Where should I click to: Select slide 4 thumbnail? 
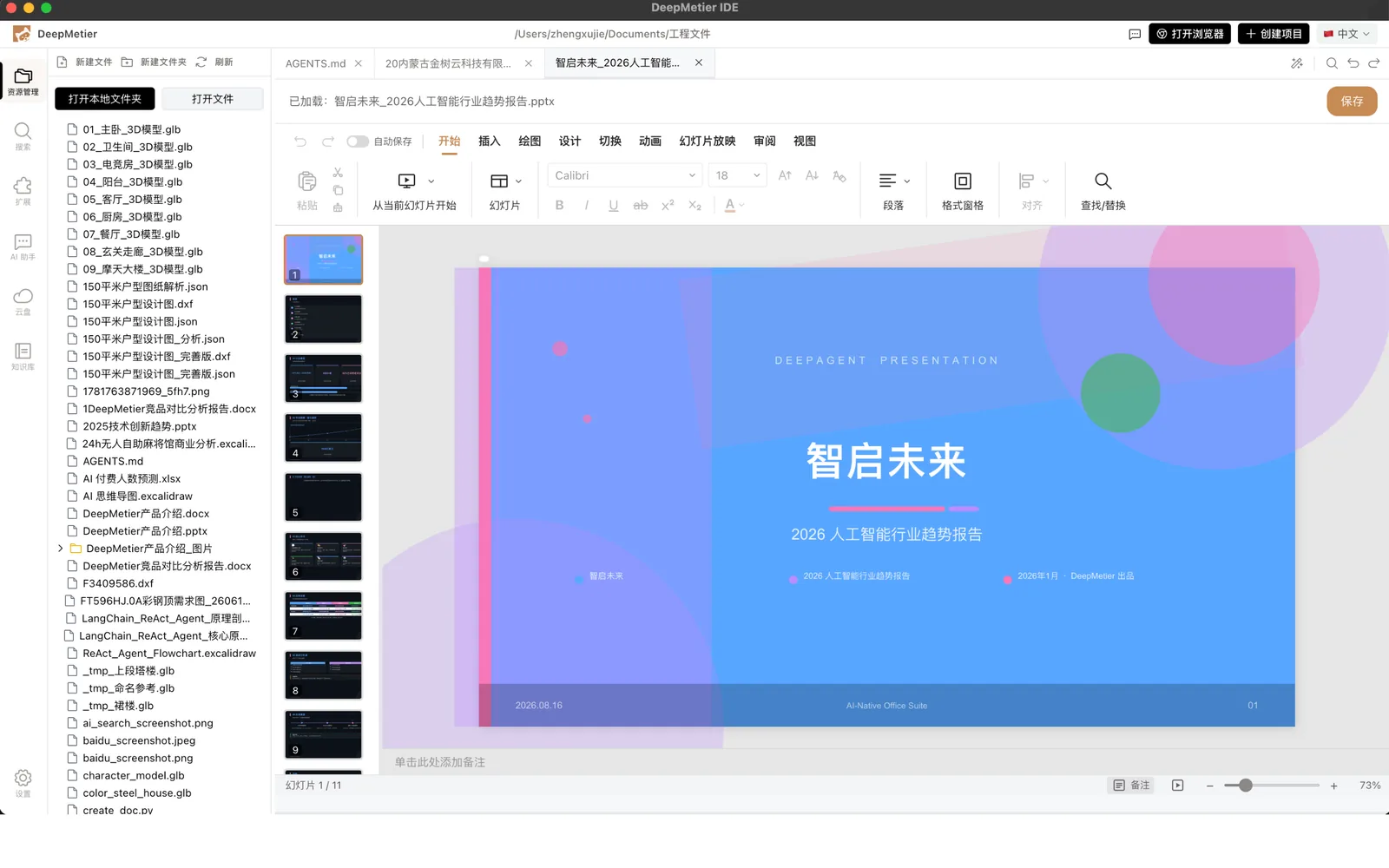tap(323, 437)
